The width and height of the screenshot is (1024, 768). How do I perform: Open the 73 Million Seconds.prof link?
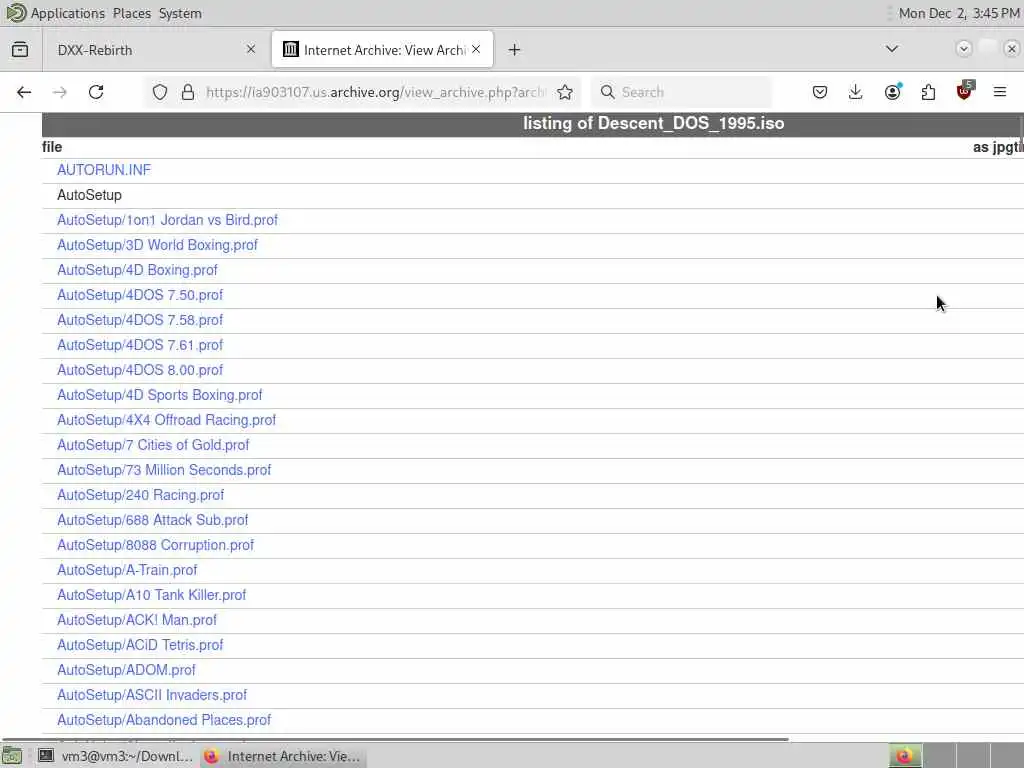pos(164,470)
